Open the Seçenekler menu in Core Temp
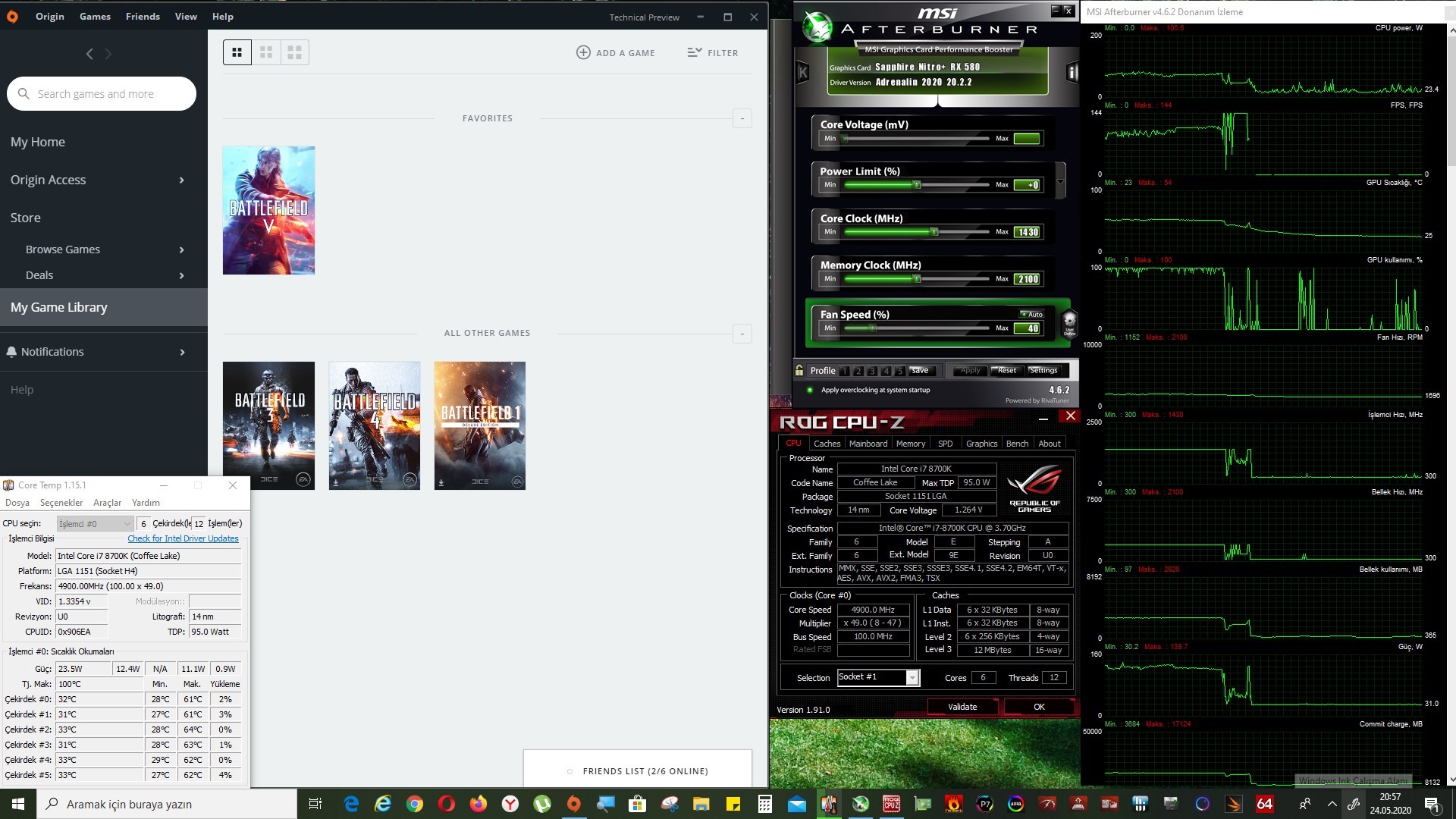This screenshot has height=819, width=1456. click(61, 503)
